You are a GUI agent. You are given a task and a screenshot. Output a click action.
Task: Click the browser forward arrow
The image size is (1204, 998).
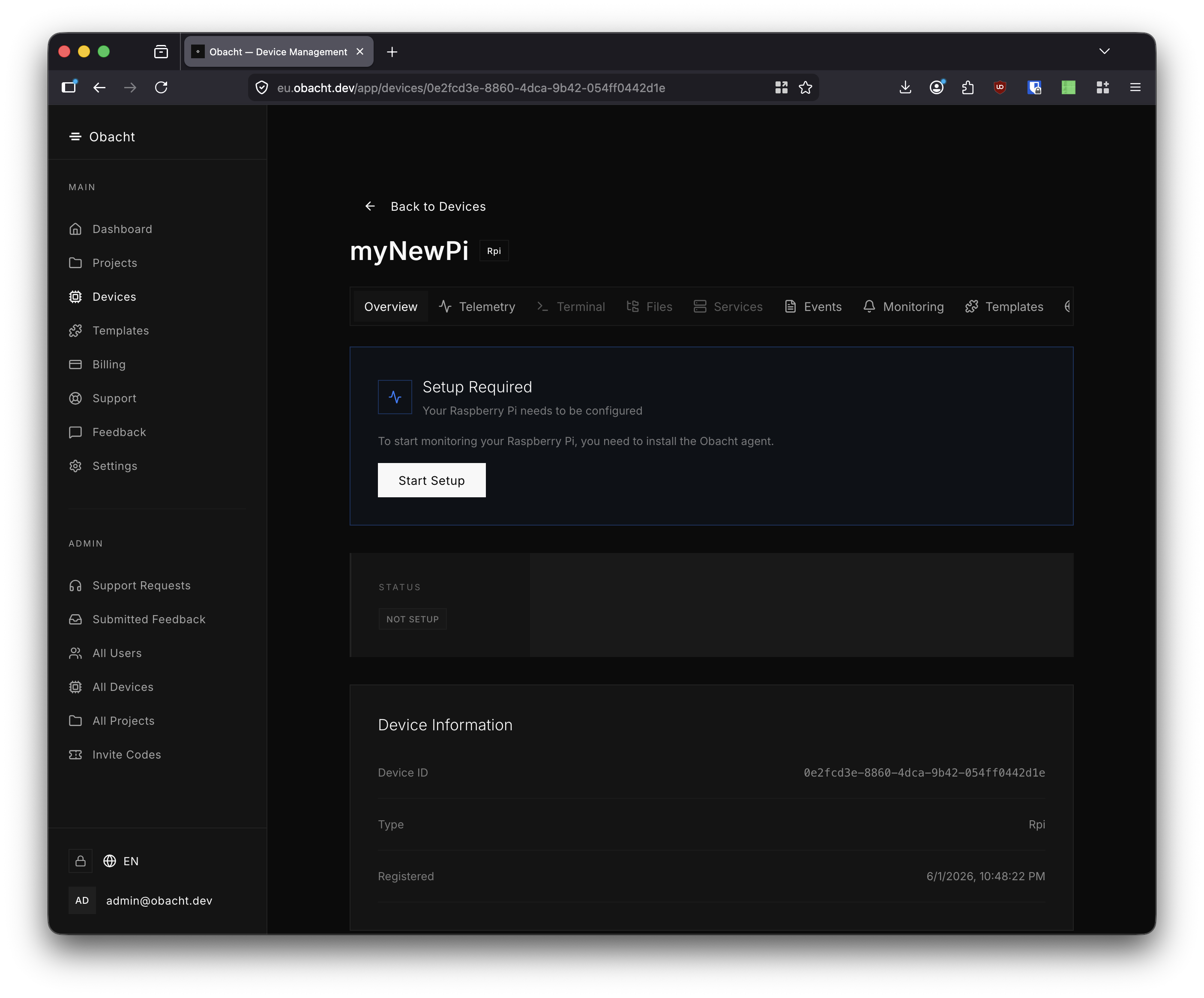click(x=130, y=87)
